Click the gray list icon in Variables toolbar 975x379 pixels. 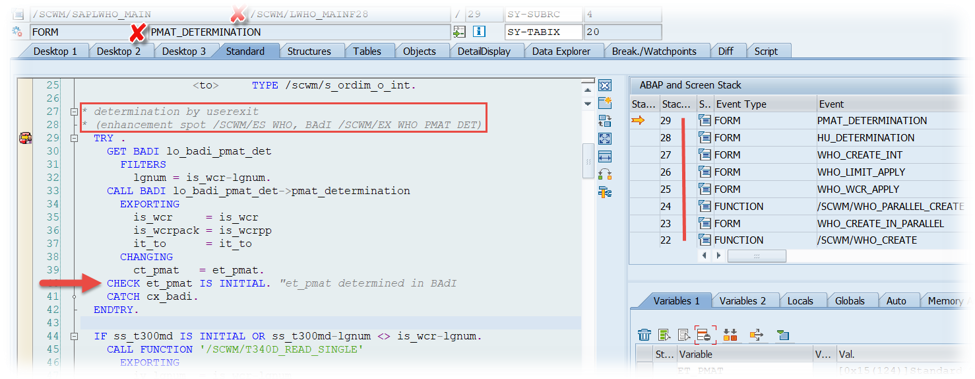683,336
